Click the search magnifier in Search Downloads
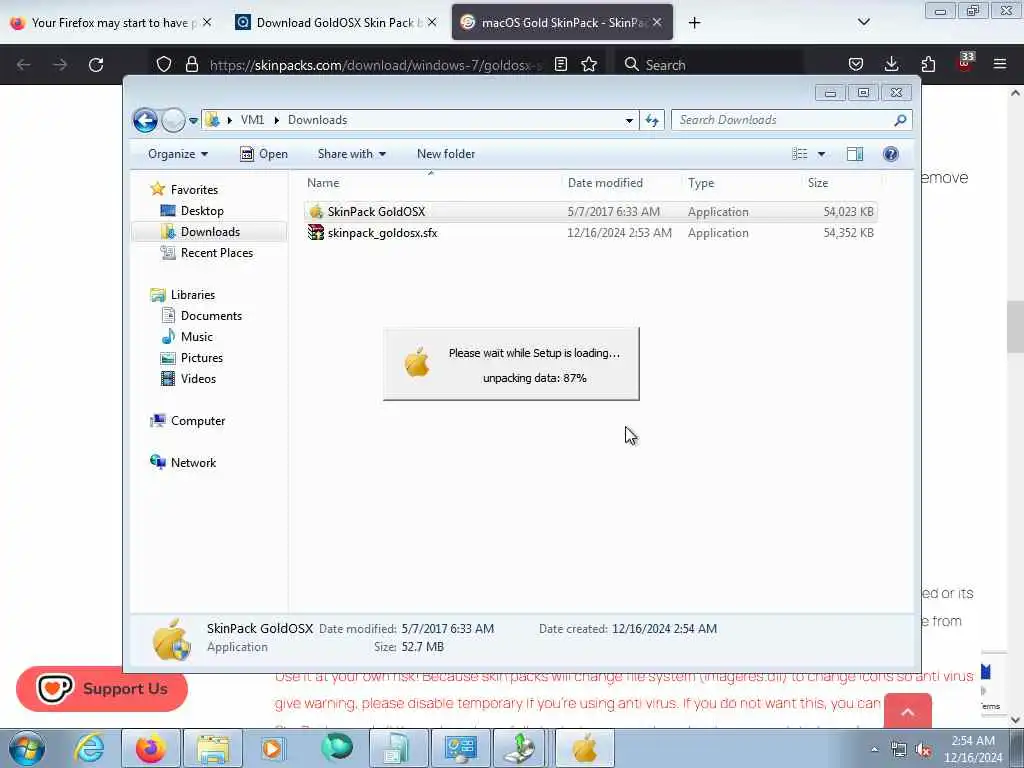The image size is (1024, 768). [x=901, y=120]
